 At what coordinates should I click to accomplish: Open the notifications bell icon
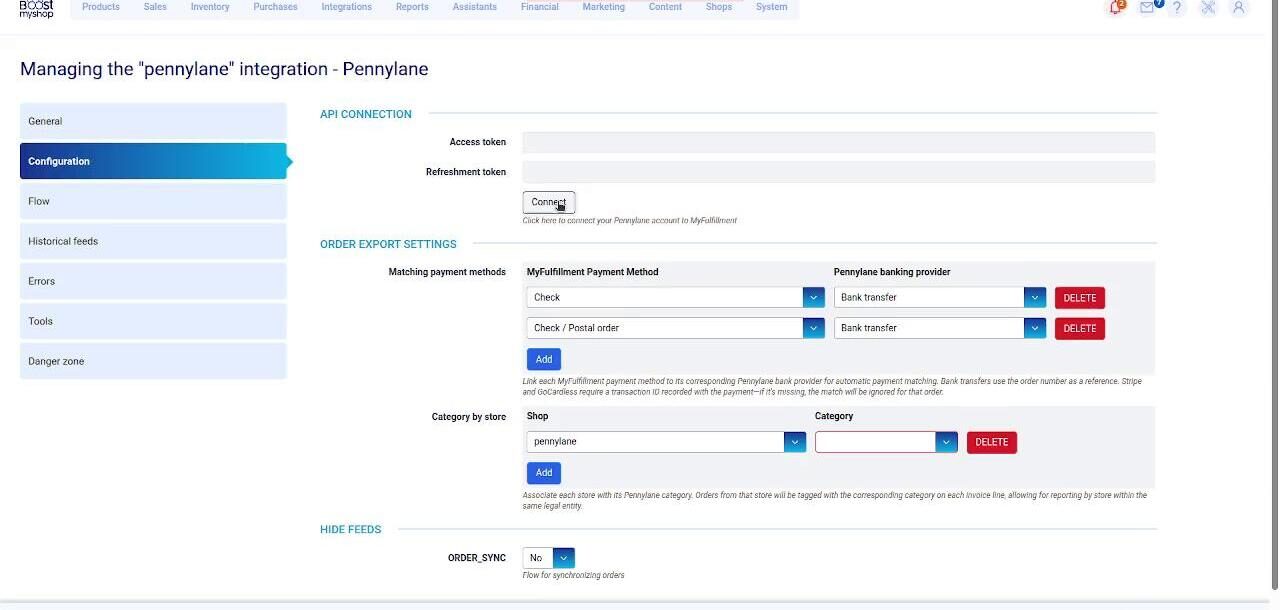[1116, 7]
